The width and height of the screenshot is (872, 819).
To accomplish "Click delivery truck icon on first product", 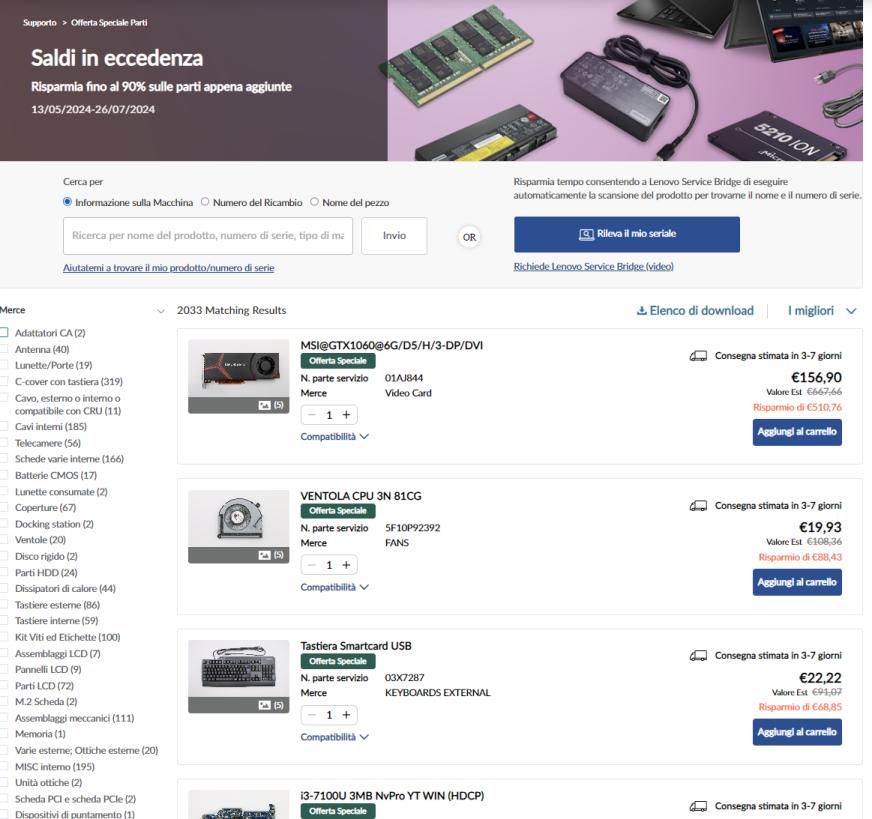I will [698, 356].
